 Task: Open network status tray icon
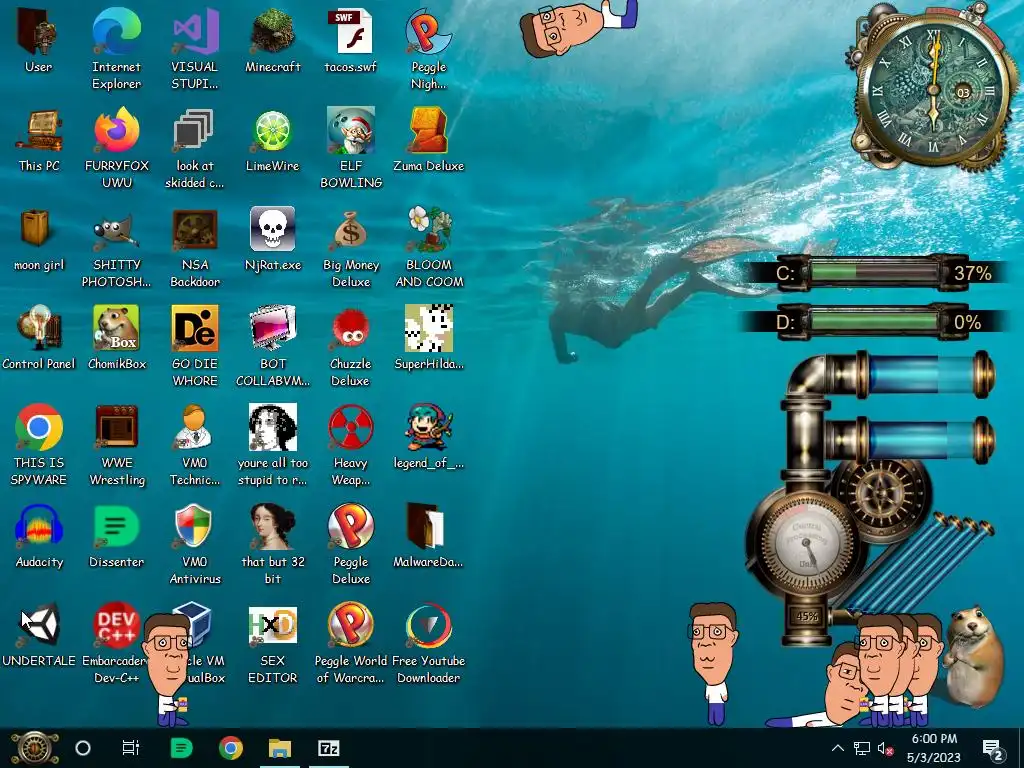click(862, 748)
